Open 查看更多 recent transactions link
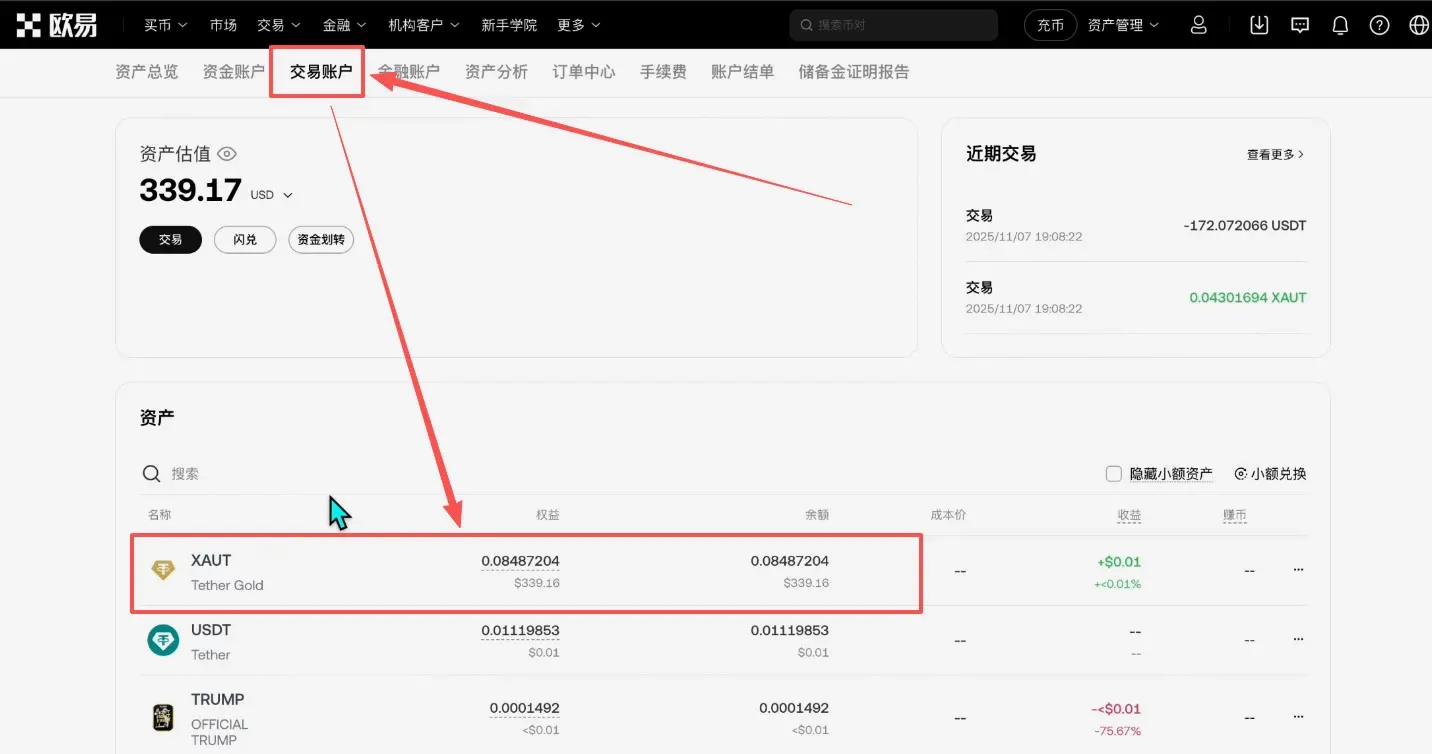Image resolution: width=1432 pixels, height=754 pixels. pos(1274,153)
